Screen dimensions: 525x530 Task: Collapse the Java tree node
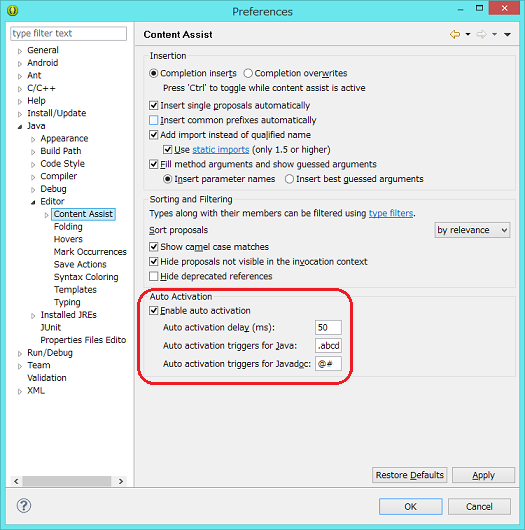20,127
